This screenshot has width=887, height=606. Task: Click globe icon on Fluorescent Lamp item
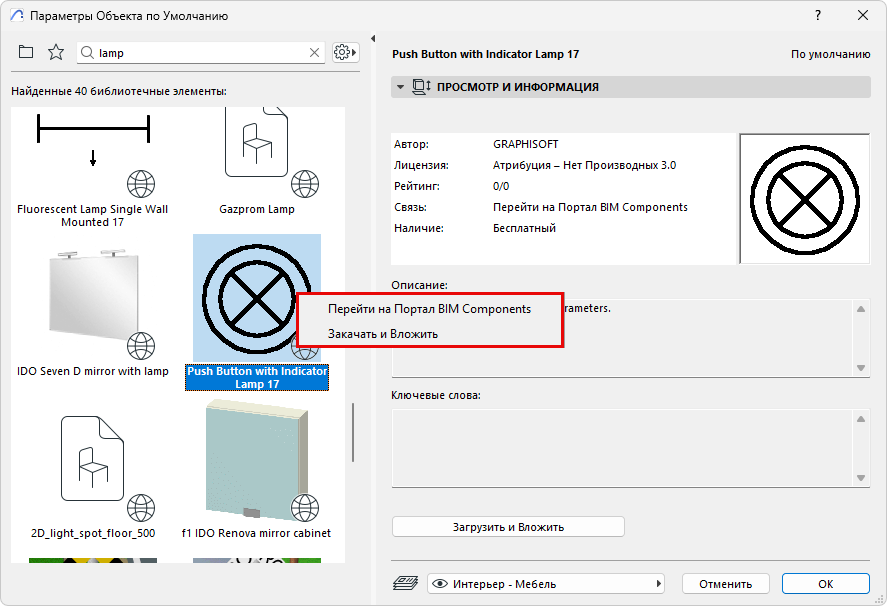(141, 184)
